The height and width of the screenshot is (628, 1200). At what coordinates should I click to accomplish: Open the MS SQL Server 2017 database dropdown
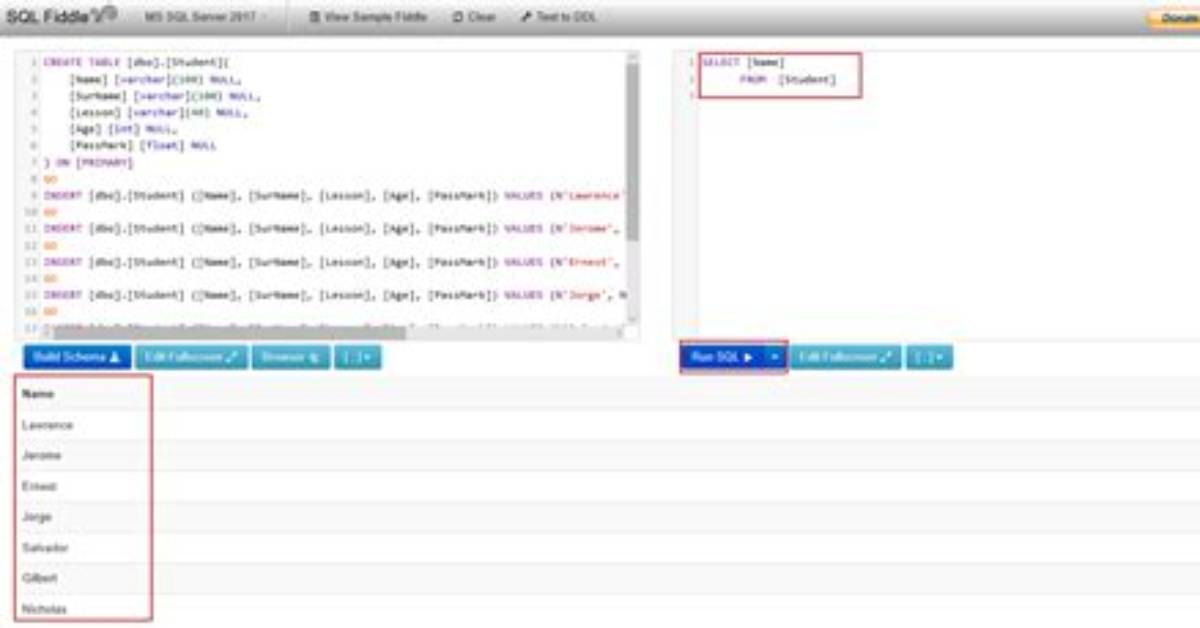(x=205, y=17)
